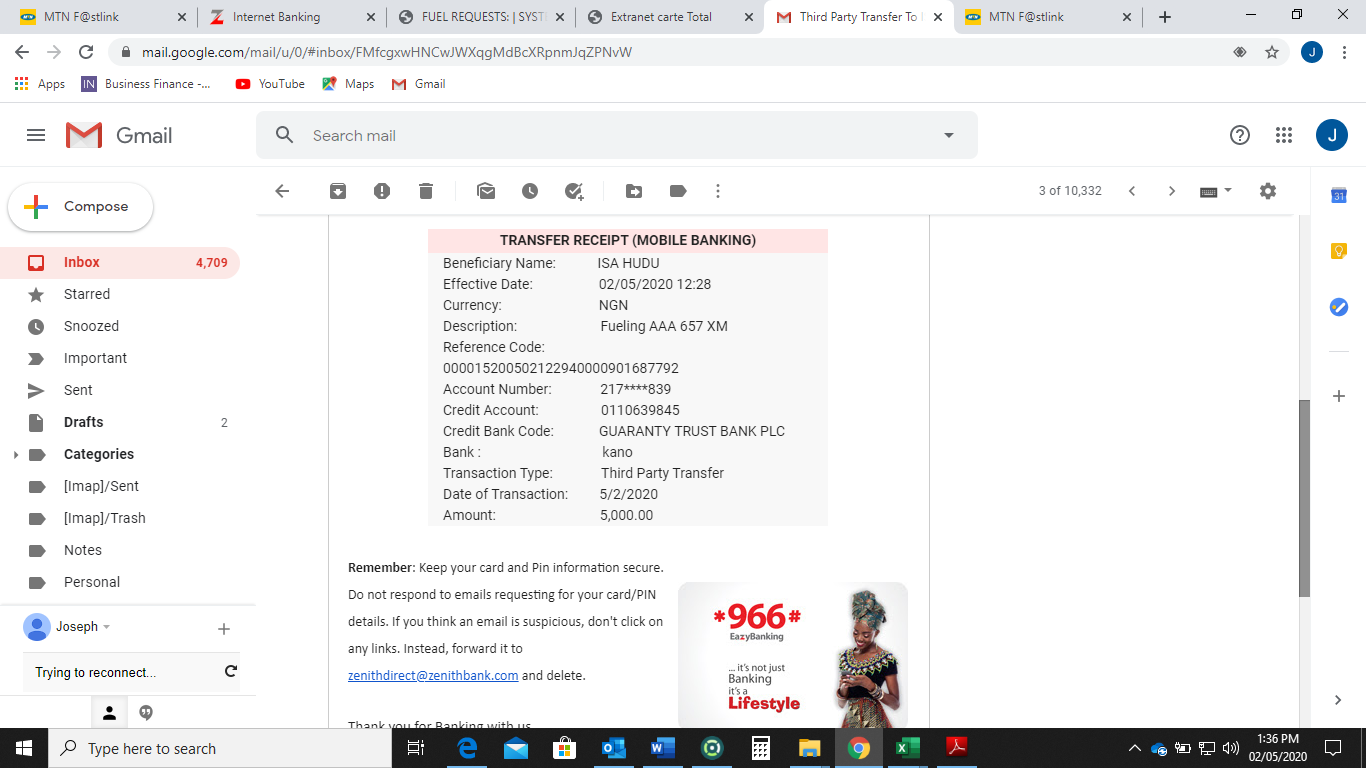This screenshot has height=768, width=1366.
Task: Open the Move to folder icon
Action: [634, 191]
